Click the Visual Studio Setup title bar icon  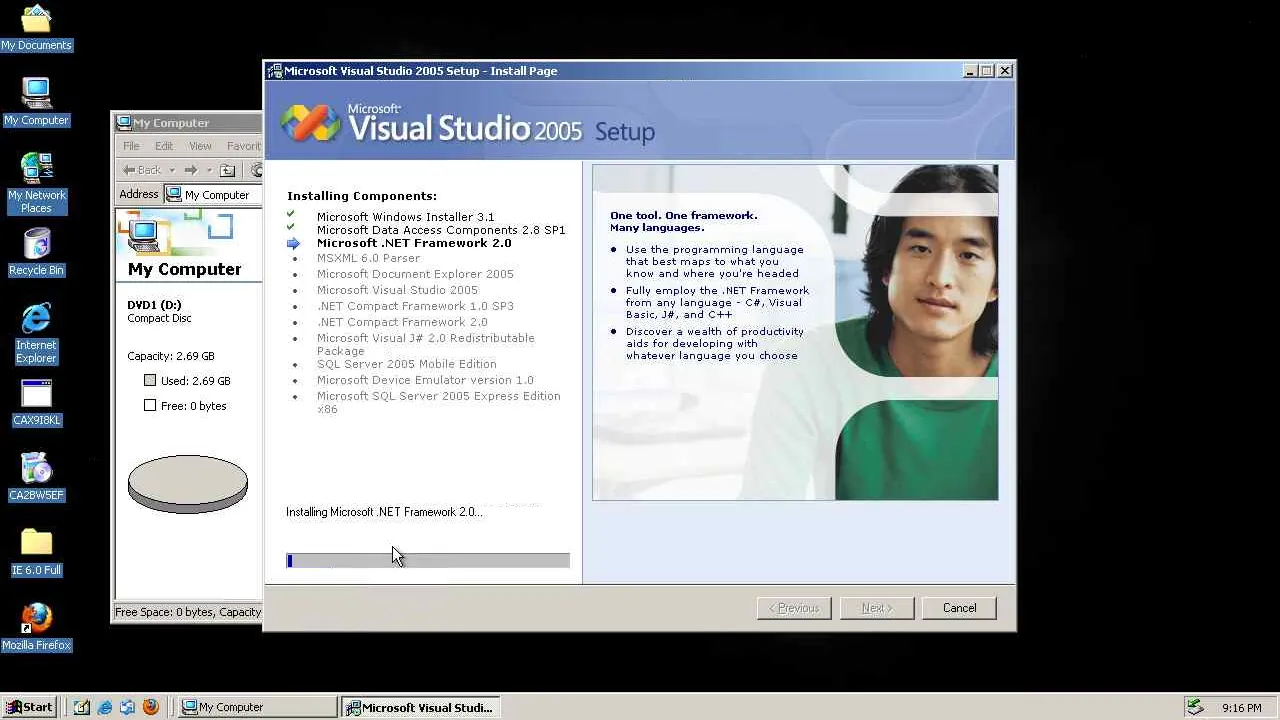pos(274,71)
